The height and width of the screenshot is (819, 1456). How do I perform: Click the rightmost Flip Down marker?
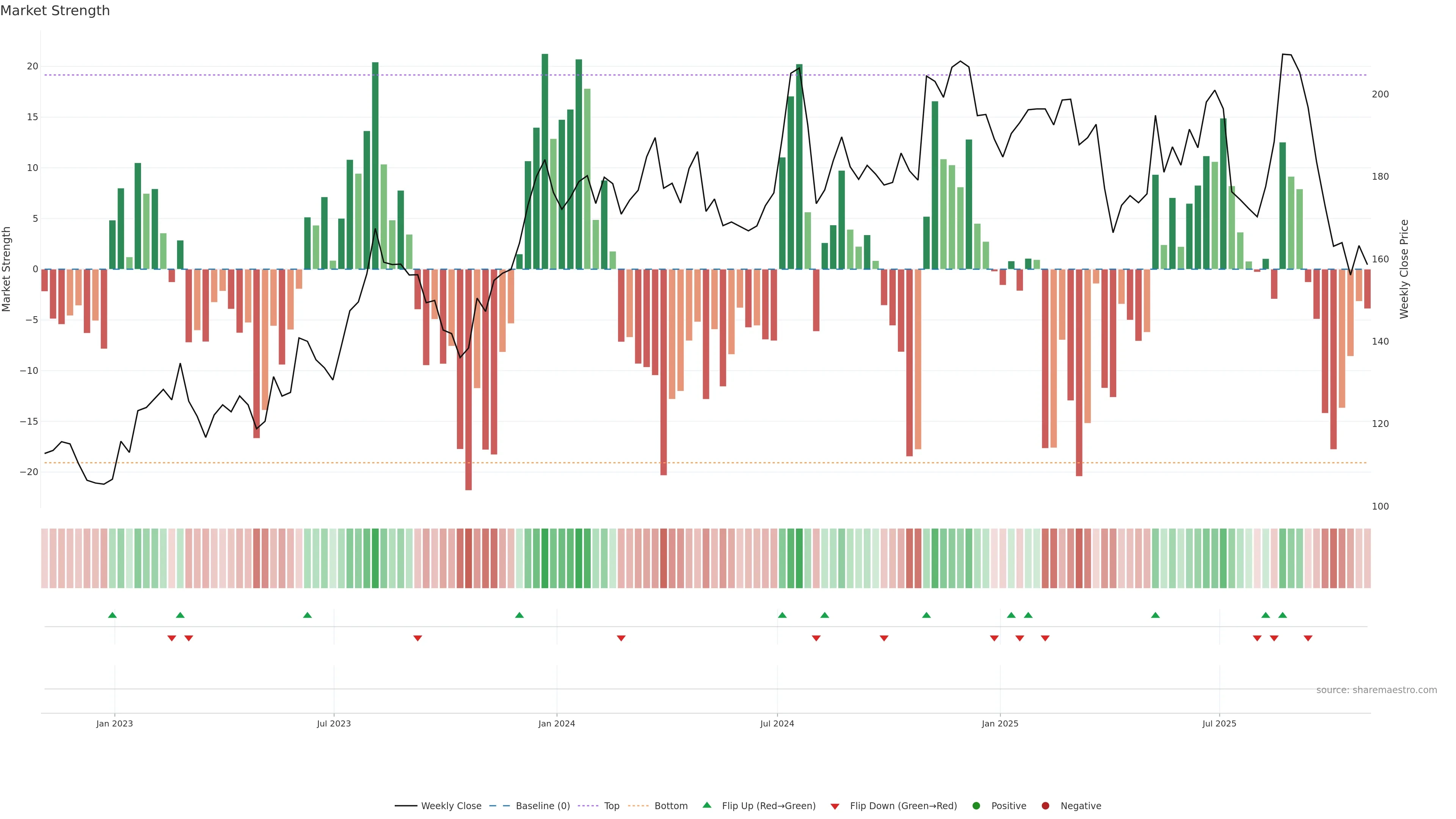click(1308, 638)
